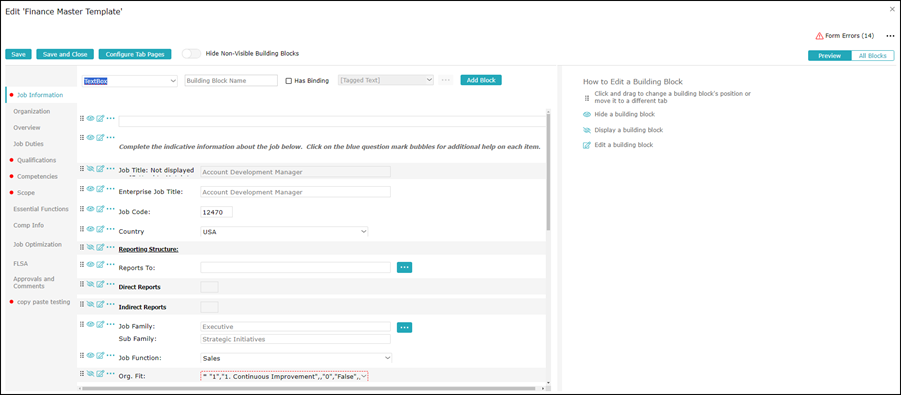This screenshot has width=901, height=395.
Task: Select the Preview view button
Action: (829, 56)
